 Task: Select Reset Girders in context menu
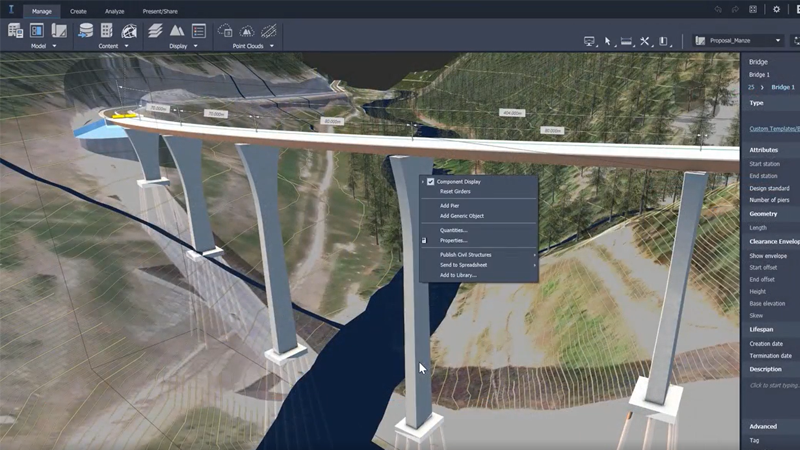tap(455, 191)
